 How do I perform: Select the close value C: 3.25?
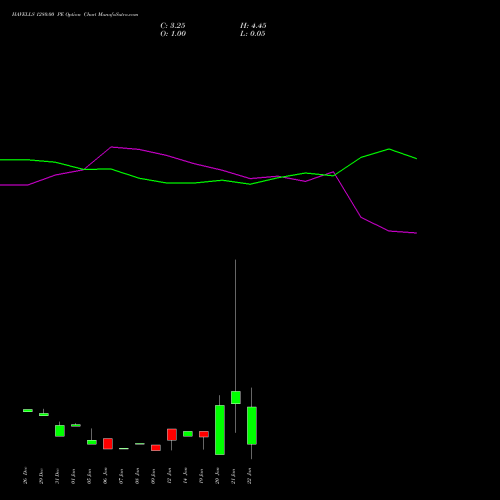pos(173,26)
